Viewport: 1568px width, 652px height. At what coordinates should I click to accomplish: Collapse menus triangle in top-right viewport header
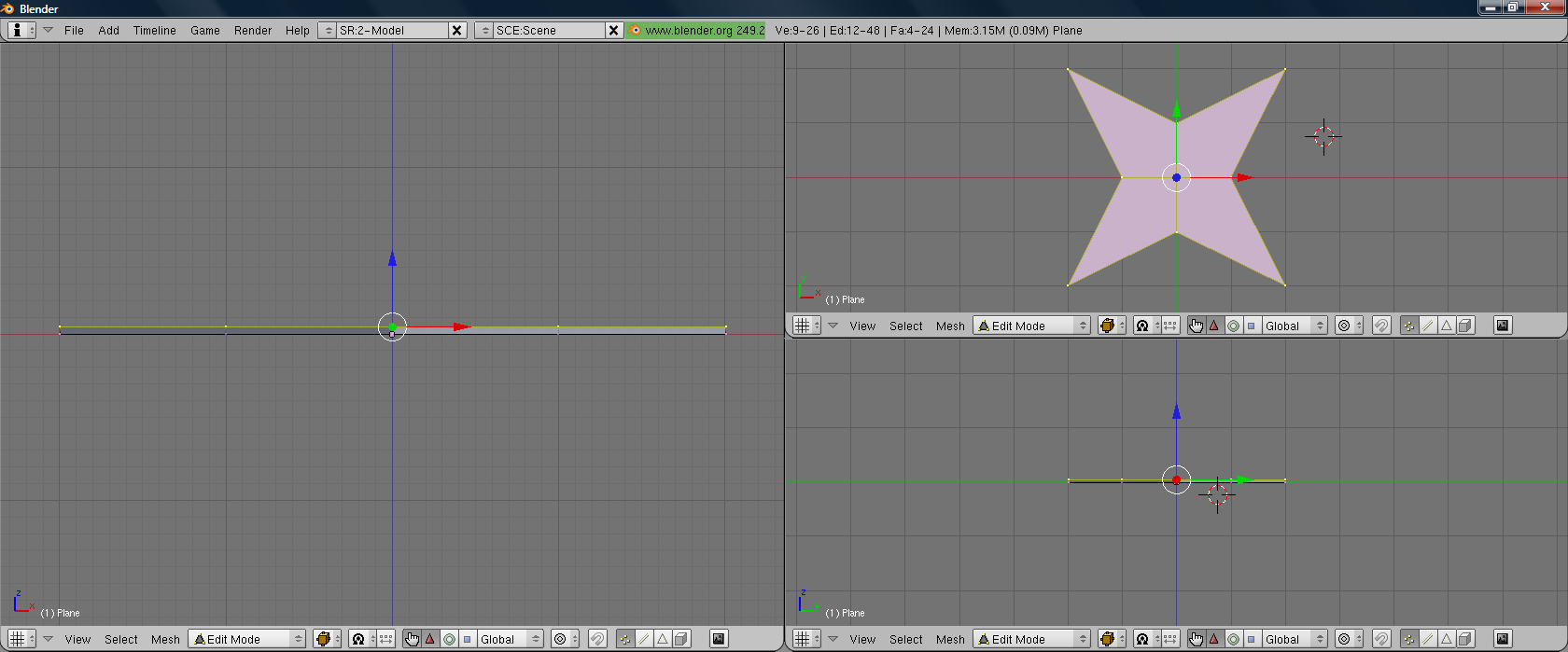(833, 326)
